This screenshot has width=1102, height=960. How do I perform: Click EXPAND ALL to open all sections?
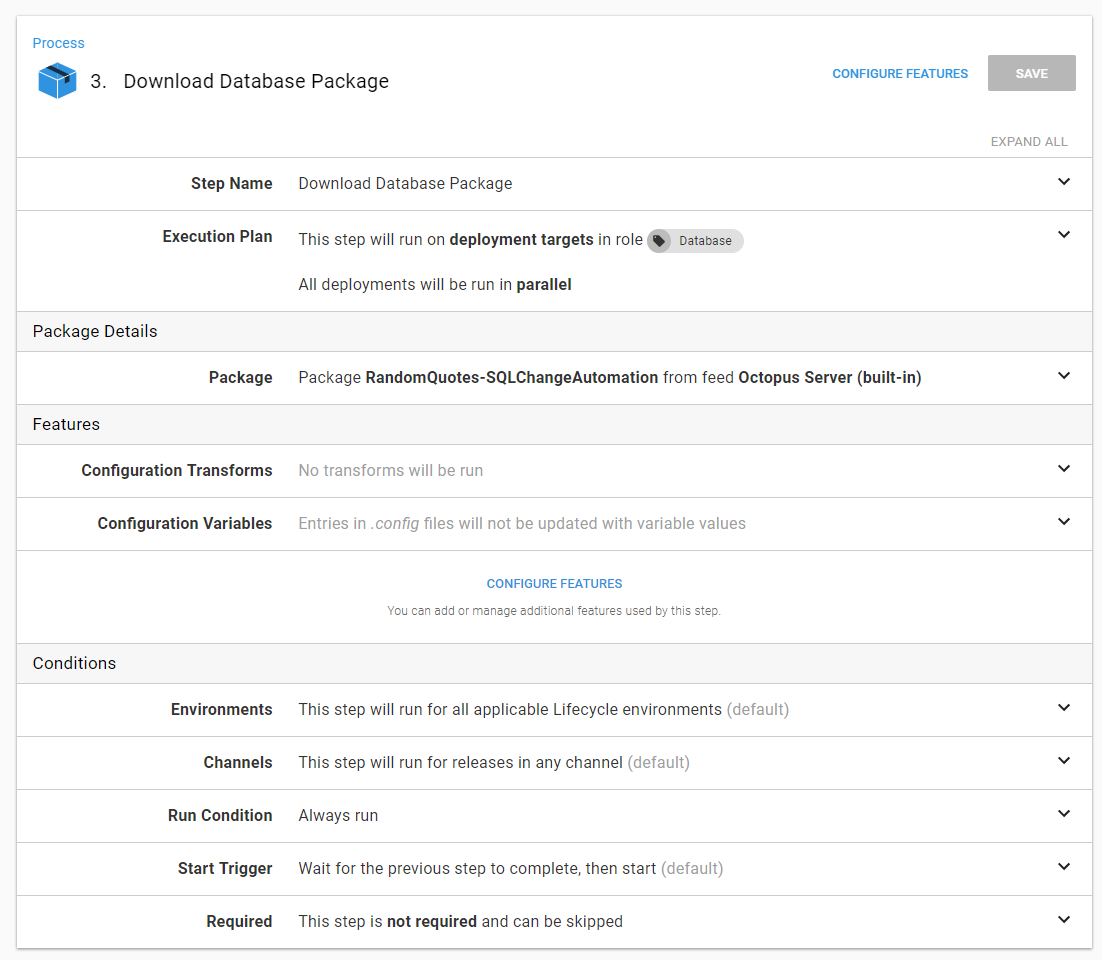tap(1029, 142)
